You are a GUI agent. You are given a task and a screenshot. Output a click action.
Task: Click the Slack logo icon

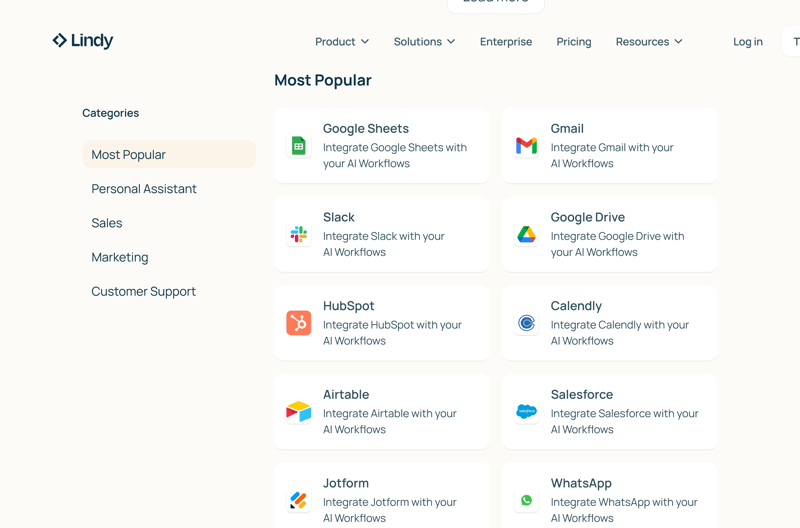click(x=298, y=234)
